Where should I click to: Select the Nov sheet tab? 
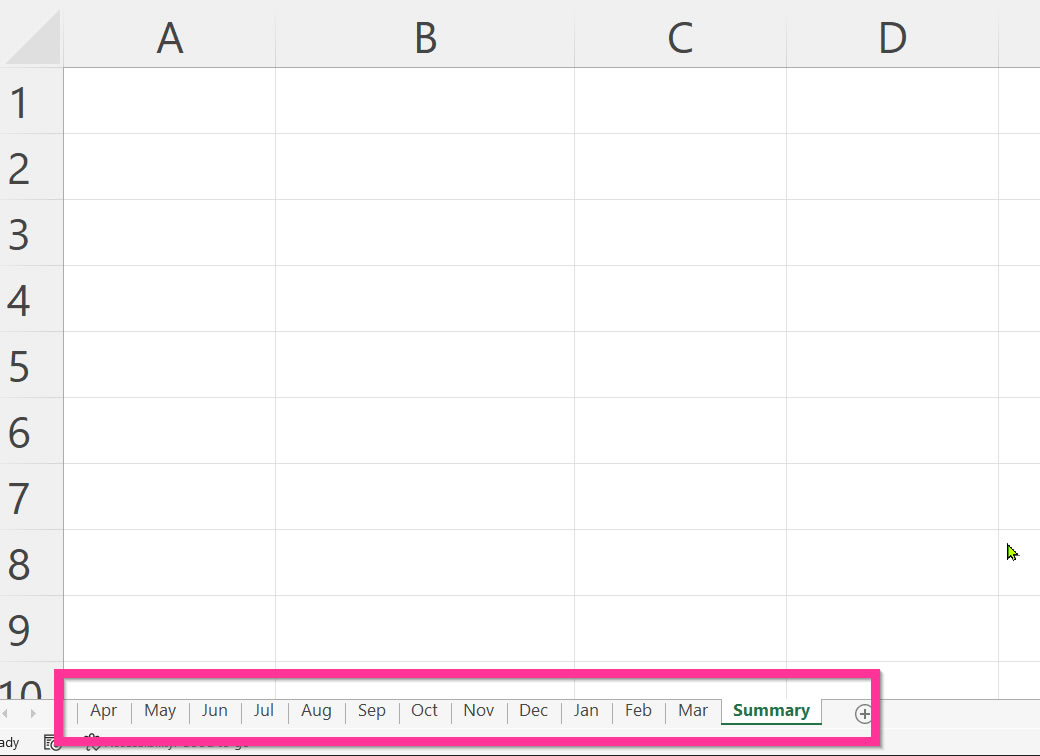coord(479,710)
